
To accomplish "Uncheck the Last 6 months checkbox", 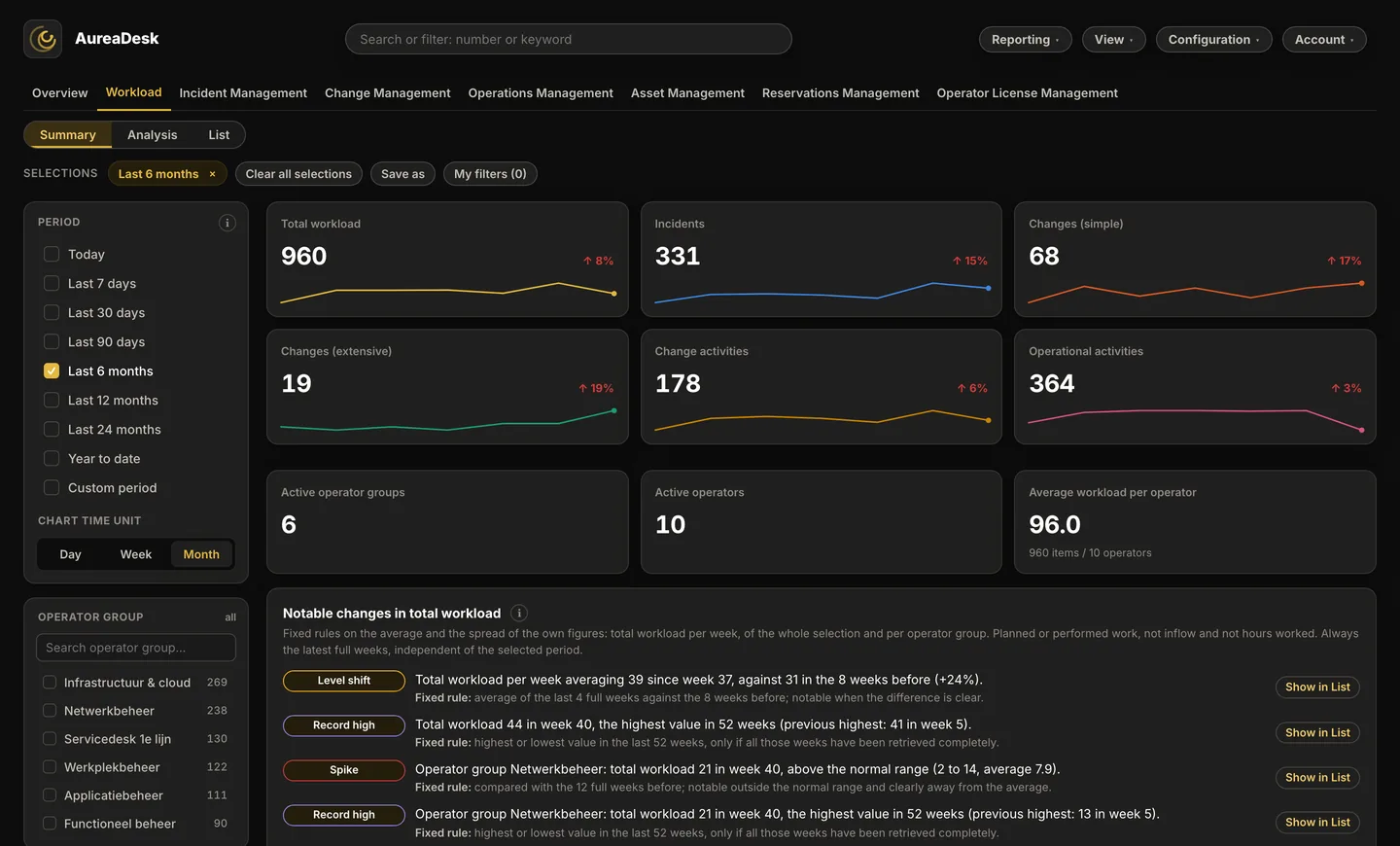I will click(x=52, y=371).
